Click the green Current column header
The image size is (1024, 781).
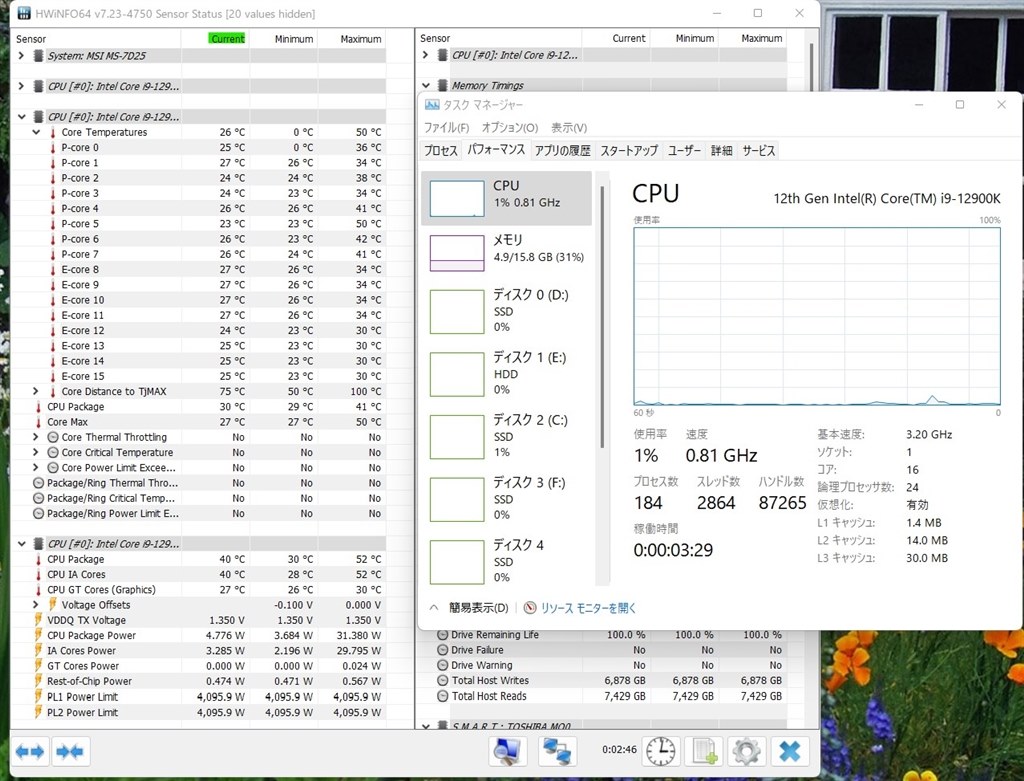tap(227, 39)
